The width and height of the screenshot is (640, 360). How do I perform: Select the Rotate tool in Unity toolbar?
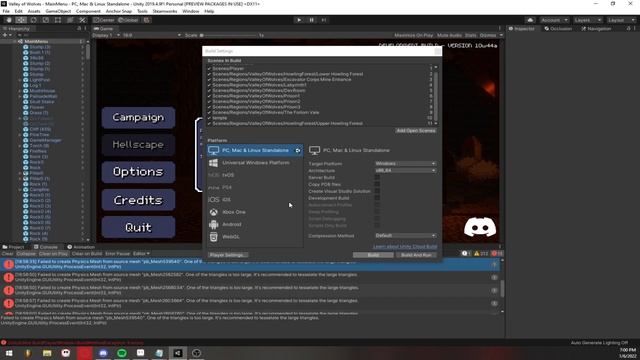click(33, 20)
